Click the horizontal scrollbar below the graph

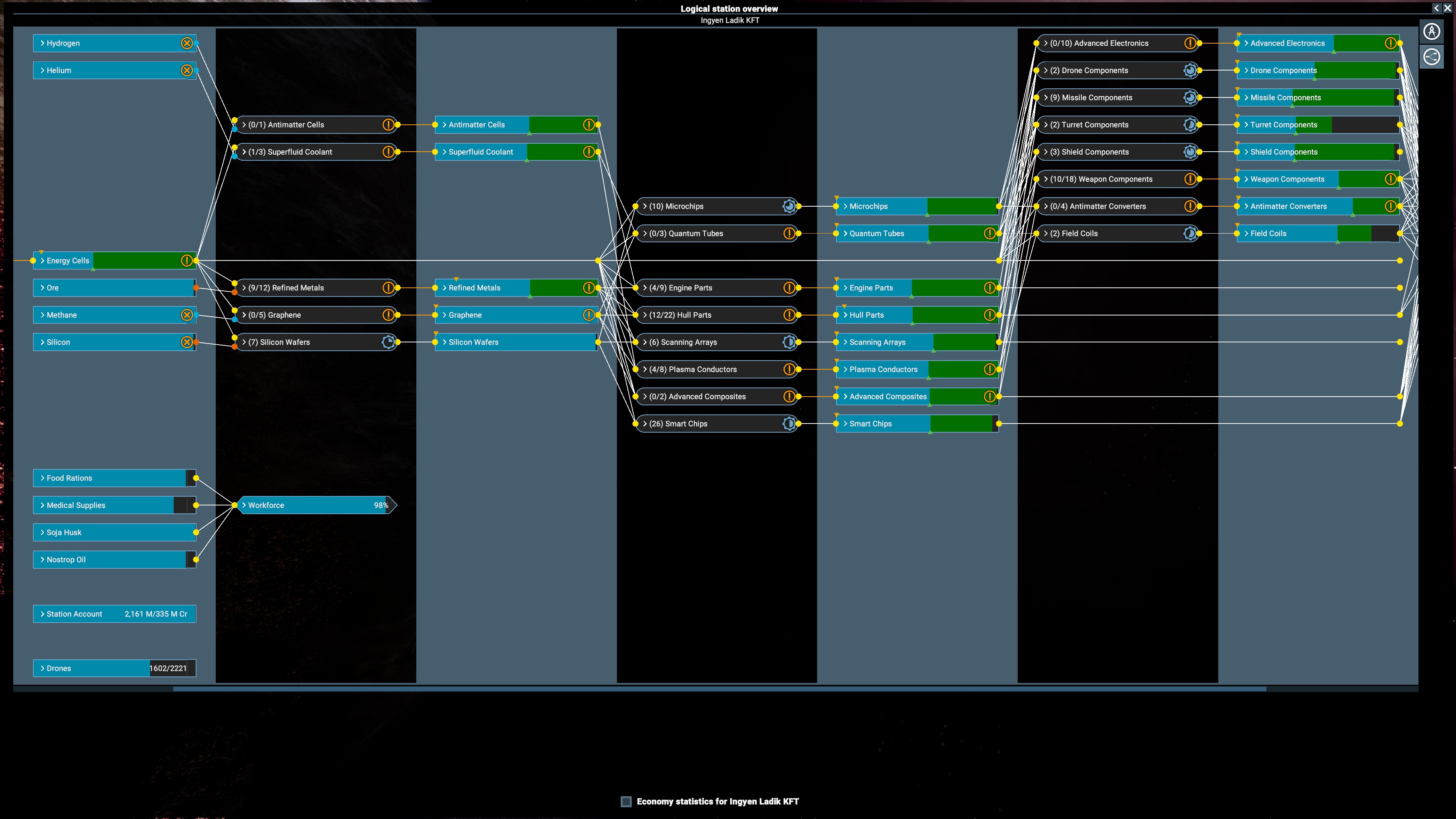(x=720, y=689)
